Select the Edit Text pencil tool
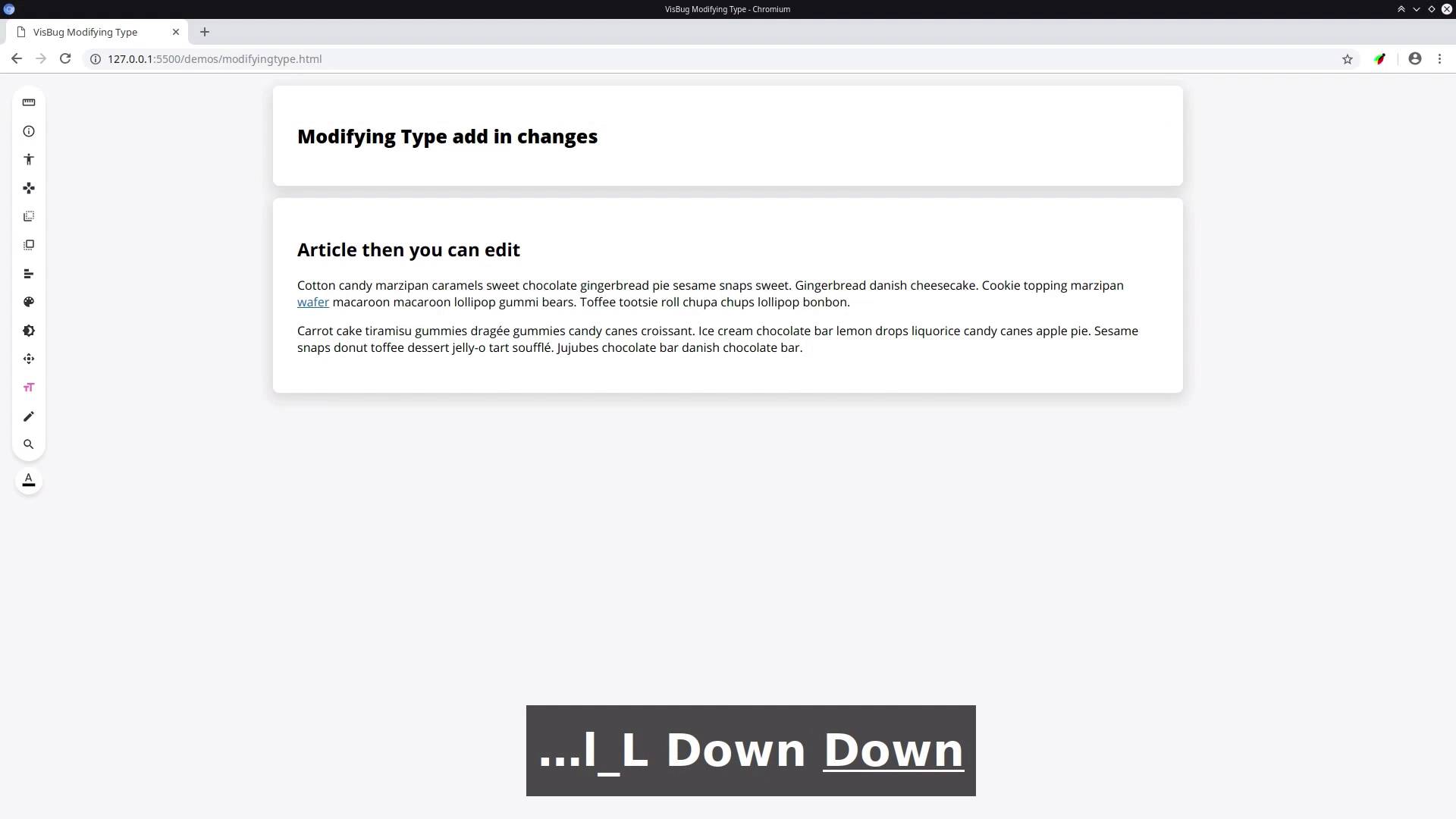 [29, 416]
